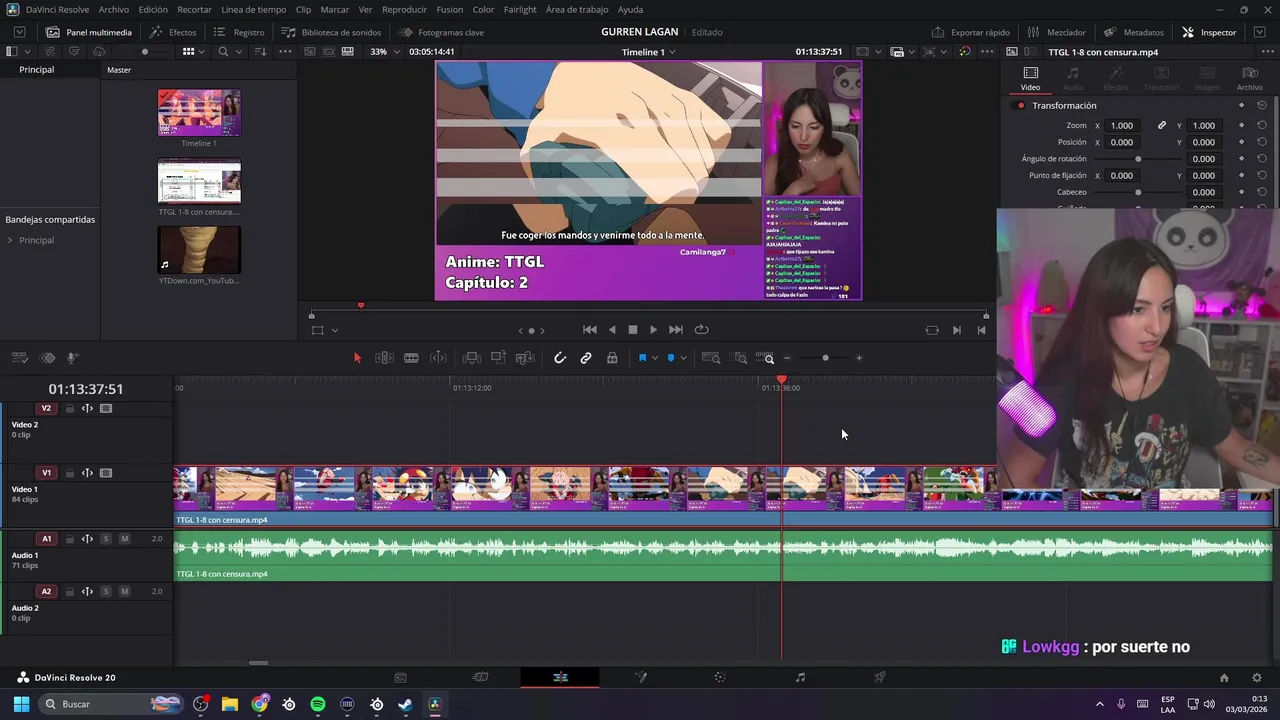Viewport: 1280px width, 720px height.
Task: Click the full extent zoom icon
Action: pyautogui.click(x=711, y=358)
